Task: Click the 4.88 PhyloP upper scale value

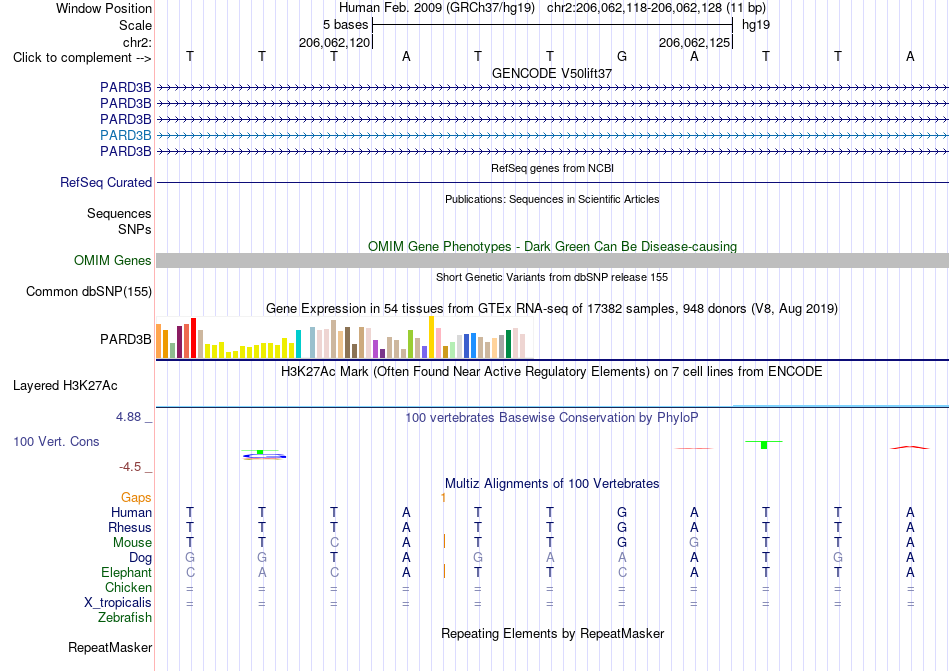Action: (x=128, y=417)
